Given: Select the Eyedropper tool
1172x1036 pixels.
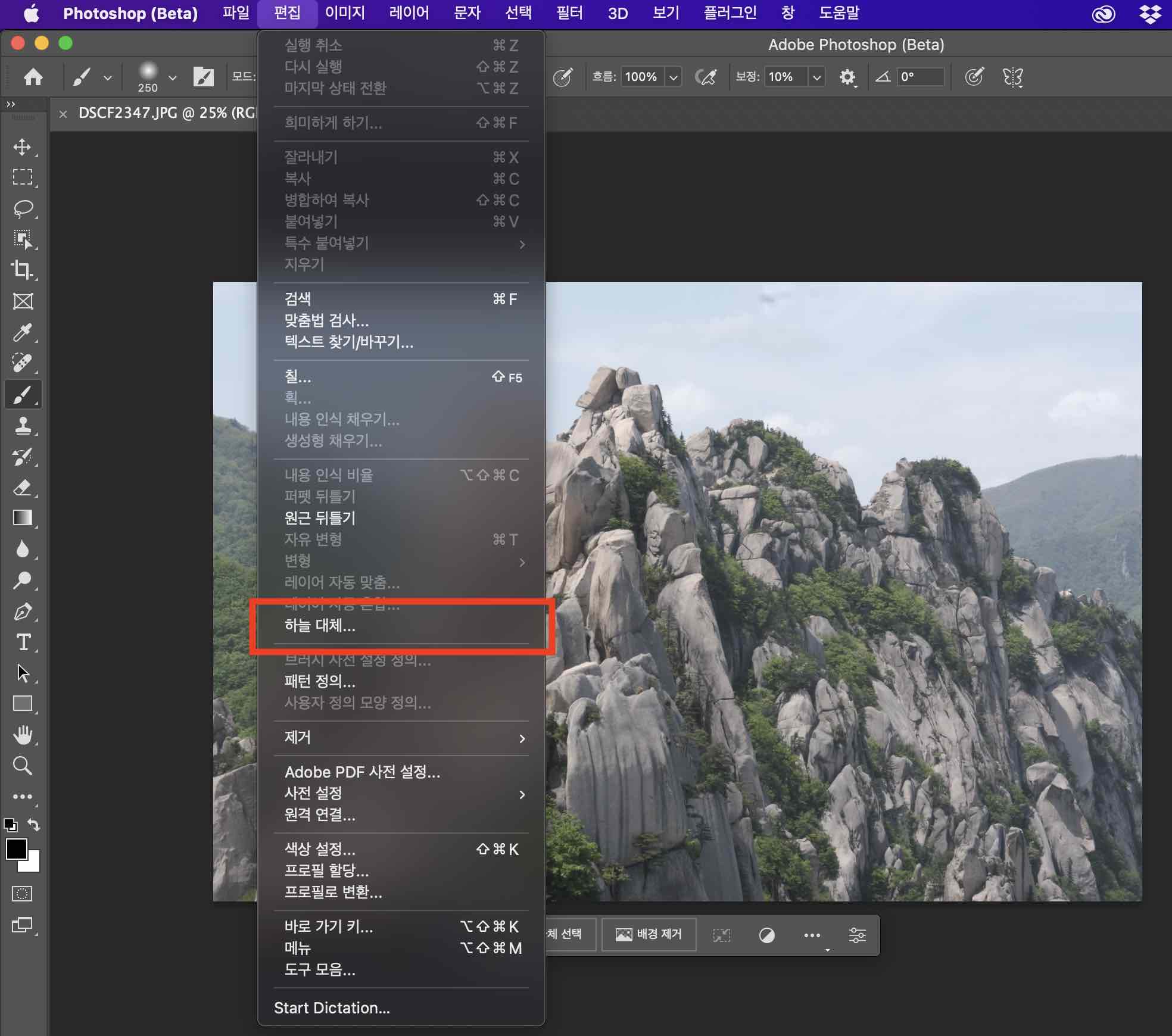Looking at the screenshot, I should [23, 332].
